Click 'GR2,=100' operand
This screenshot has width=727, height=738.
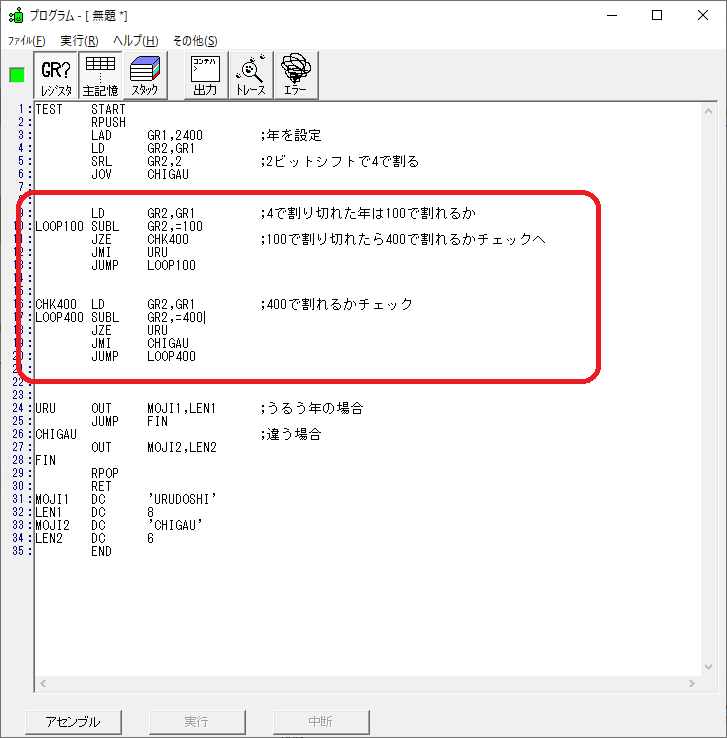[x=175, y=226]
